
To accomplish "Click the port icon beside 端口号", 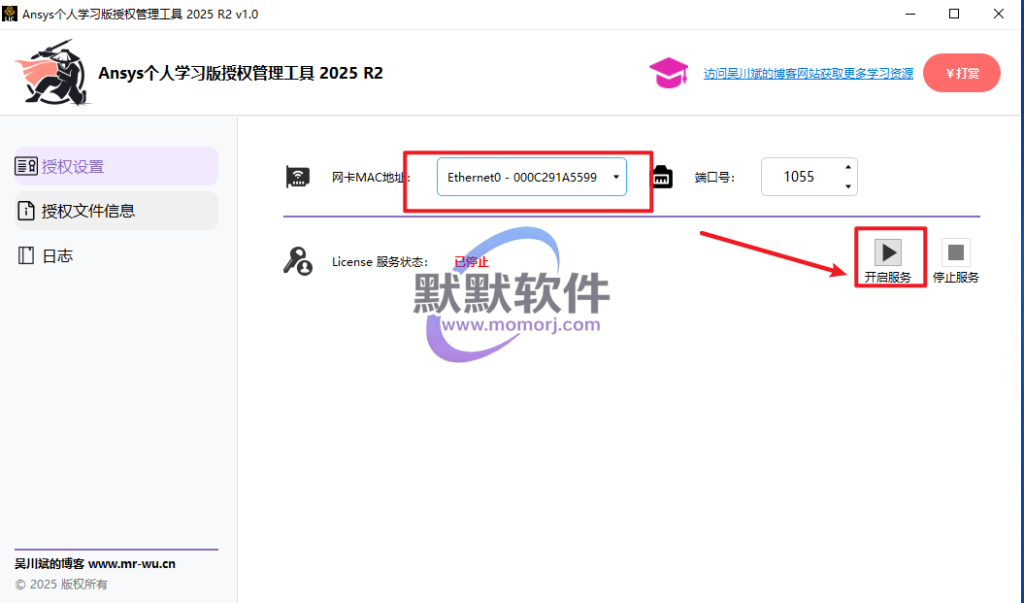I will pyautogui.click(x=662, y=177).
